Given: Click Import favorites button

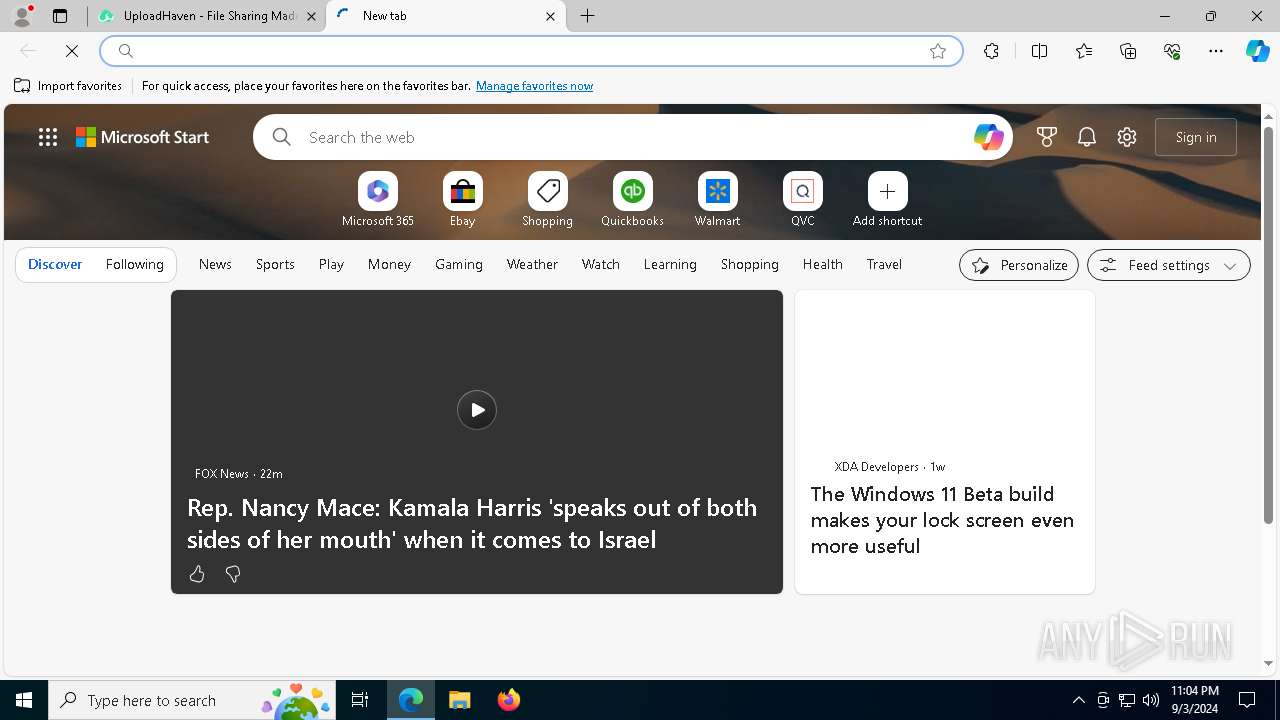Looking at the screenshot, I should (x=68, y=86).
